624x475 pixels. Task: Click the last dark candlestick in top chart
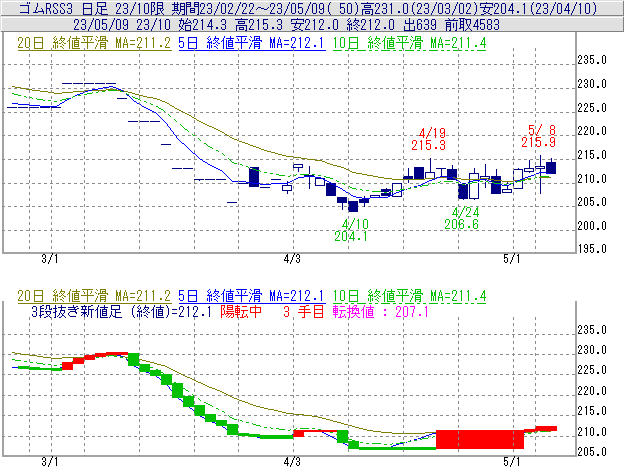(x=551, y=168)
